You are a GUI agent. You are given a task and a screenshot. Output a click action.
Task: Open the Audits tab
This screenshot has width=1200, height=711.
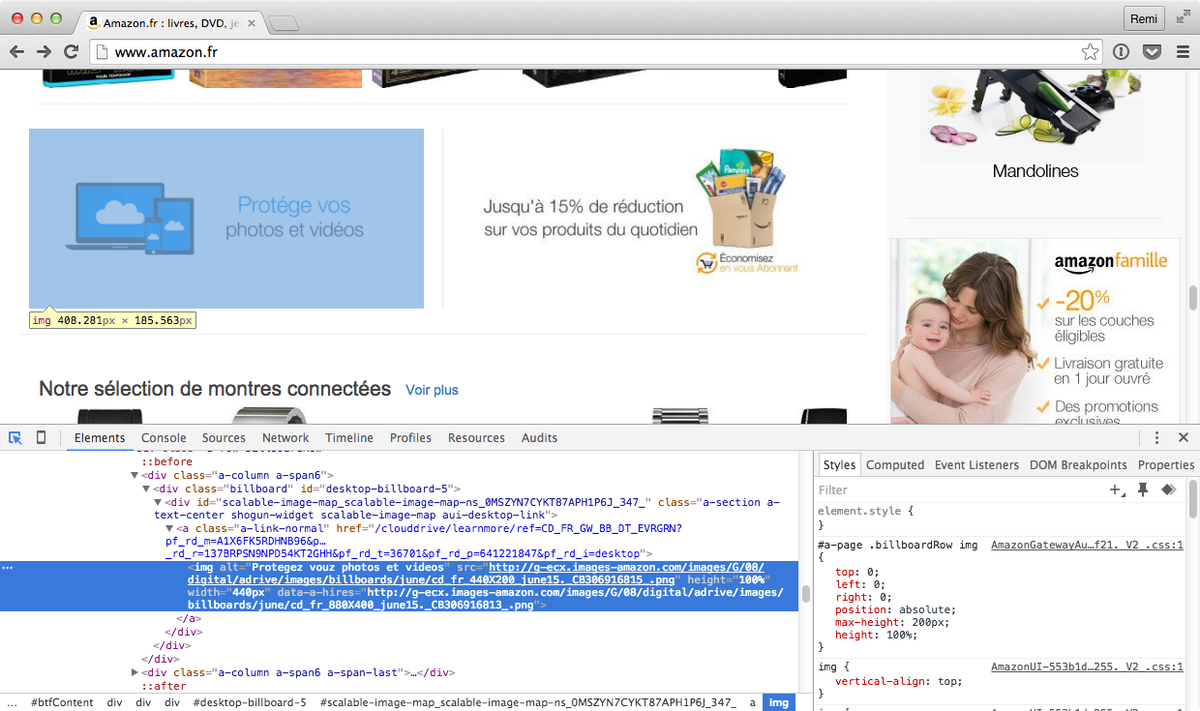pyautogui.click(x=540, y=438)
